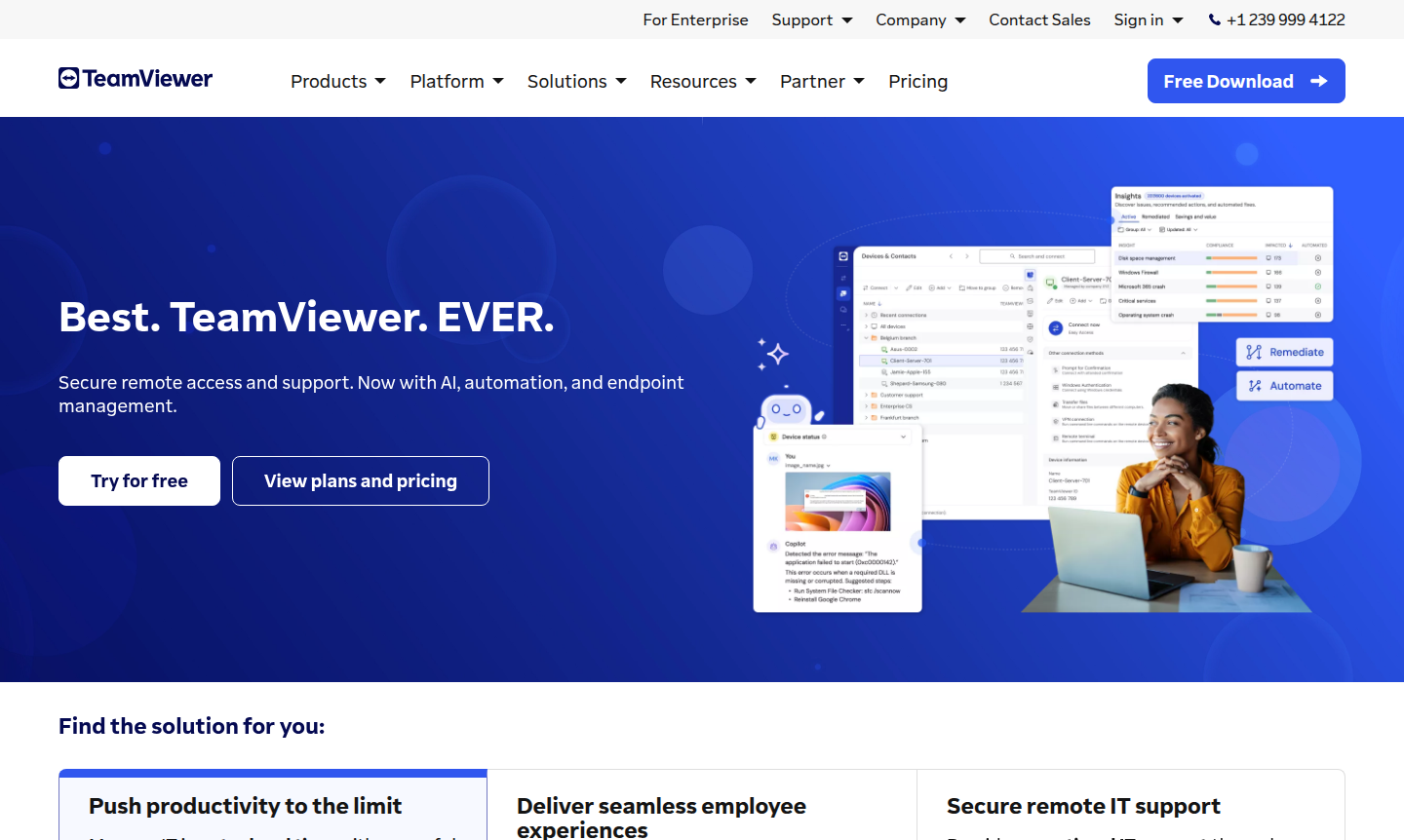Screen dimensions: 1404x840
Task: Click the Try for free button
Action: coord(138,480)
